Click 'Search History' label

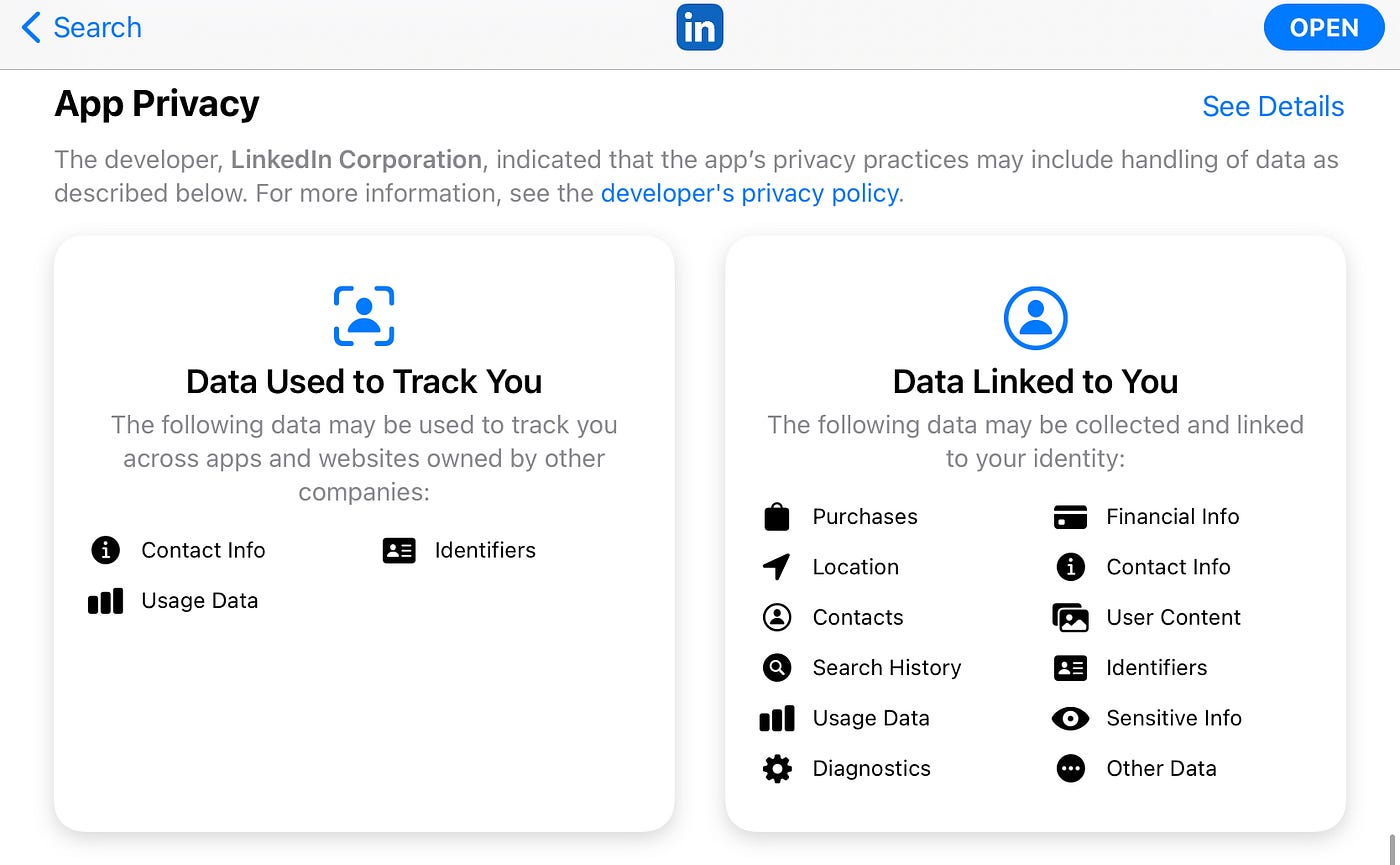pyautogui.click(x=887, y=667)
